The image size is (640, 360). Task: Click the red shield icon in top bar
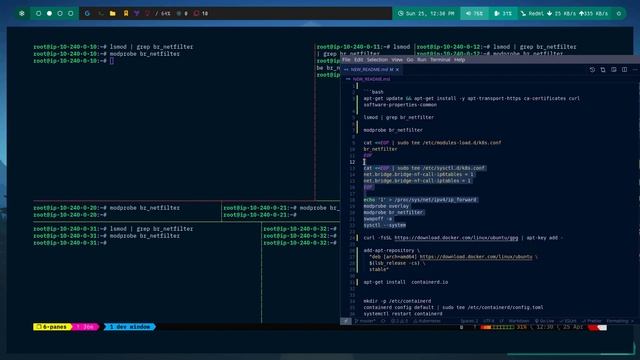point(147,13)
